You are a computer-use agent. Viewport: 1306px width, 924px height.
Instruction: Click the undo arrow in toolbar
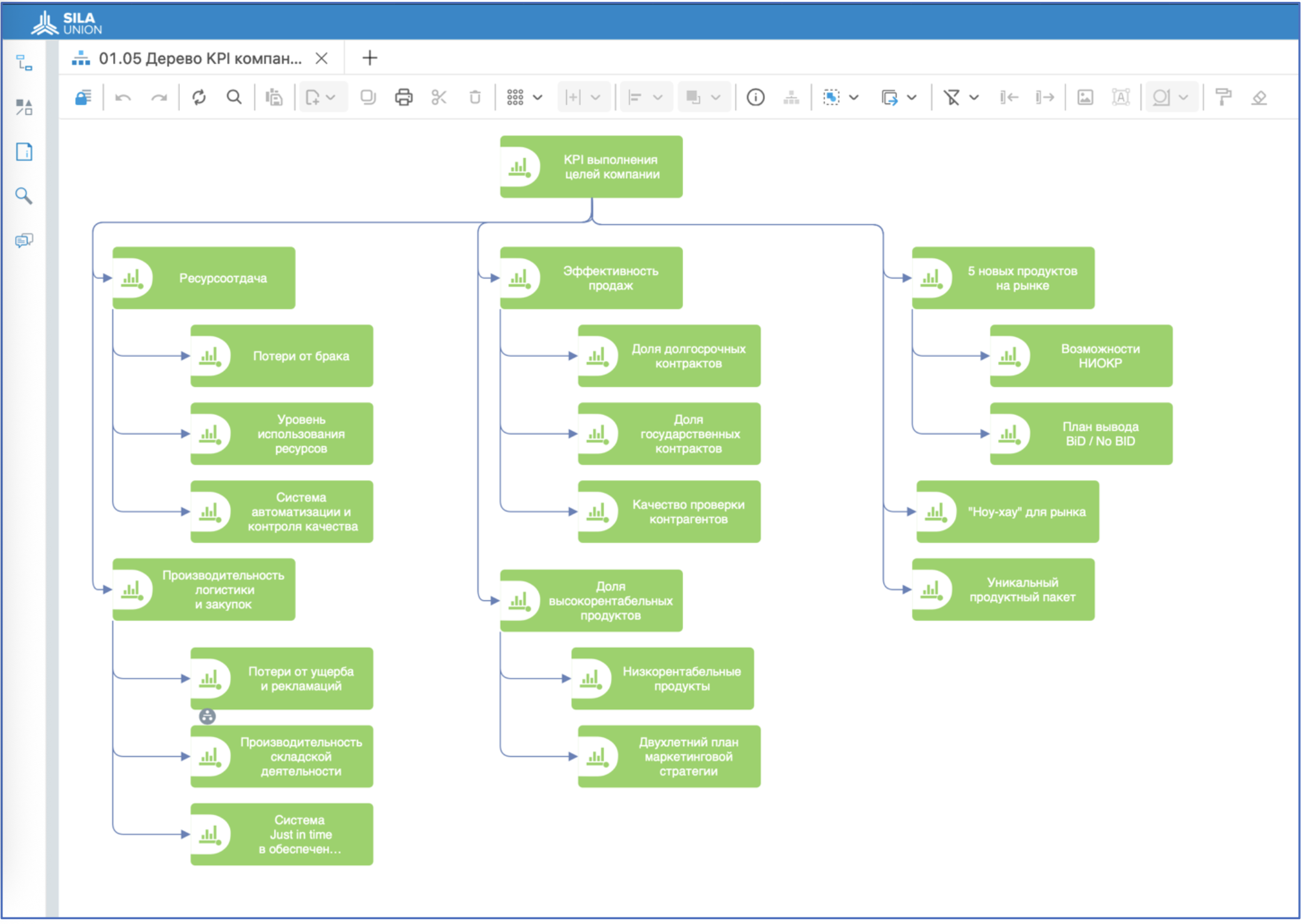point(123,97)
